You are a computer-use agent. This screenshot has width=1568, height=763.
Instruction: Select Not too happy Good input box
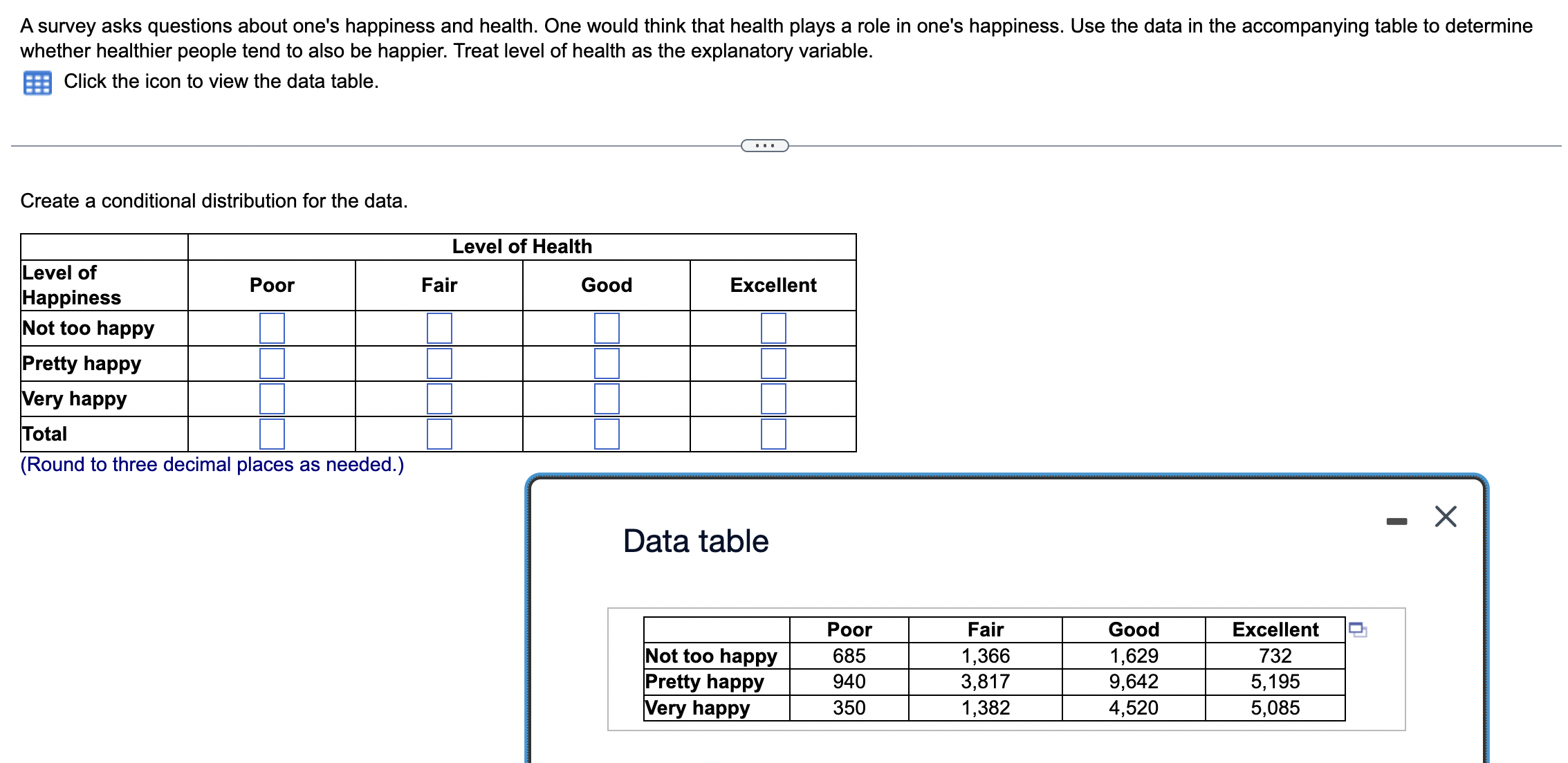point(607,328)
